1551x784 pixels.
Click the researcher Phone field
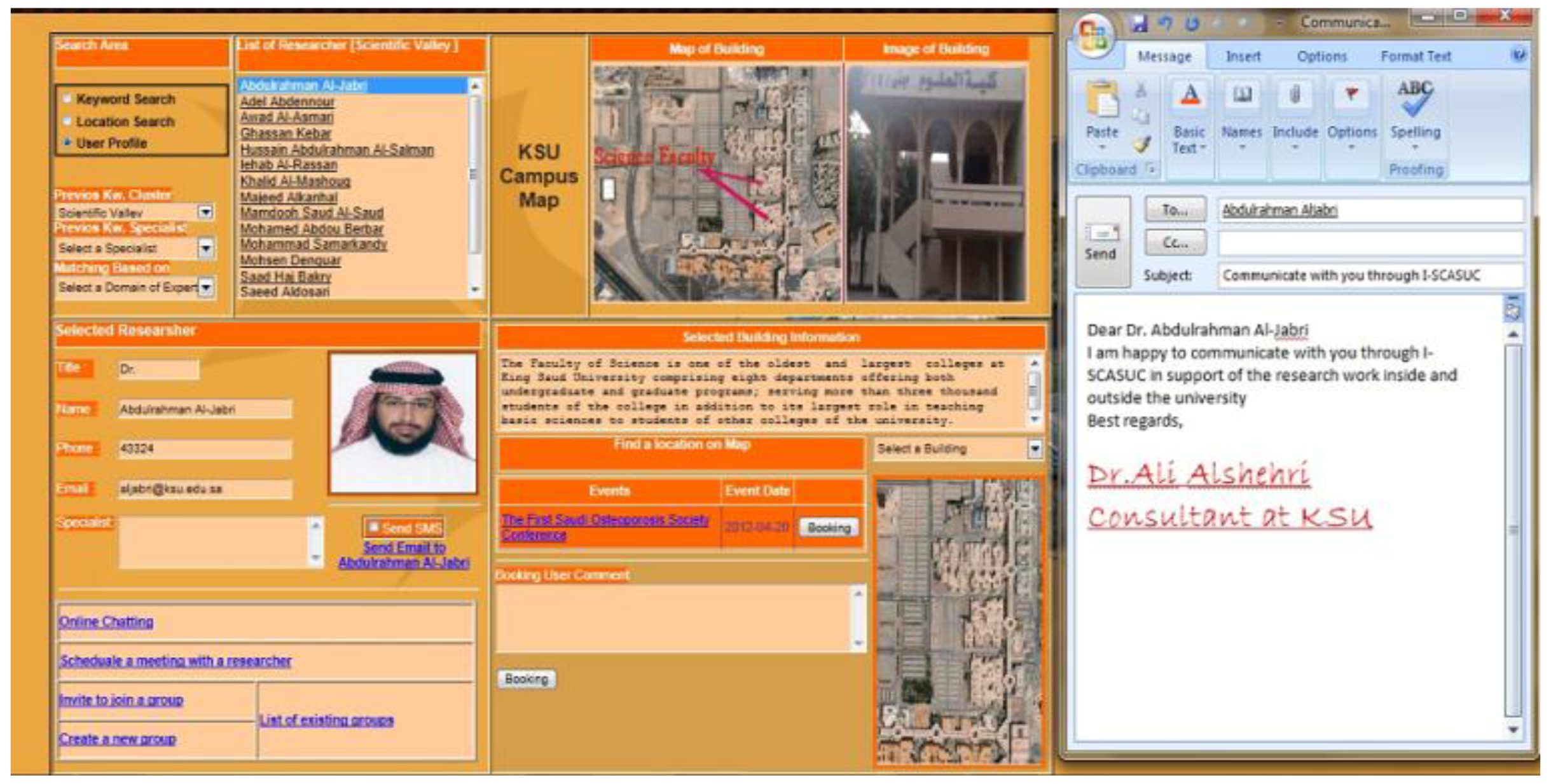pos(205,449)
